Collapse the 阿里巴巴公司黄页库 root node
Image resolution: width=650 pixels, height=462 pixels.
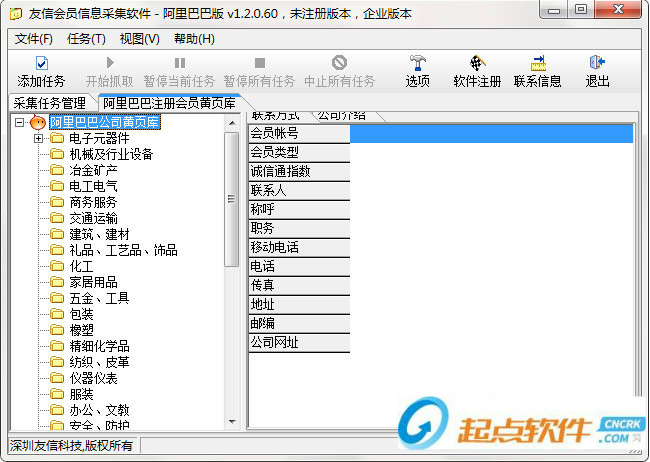tap(19, 122)
